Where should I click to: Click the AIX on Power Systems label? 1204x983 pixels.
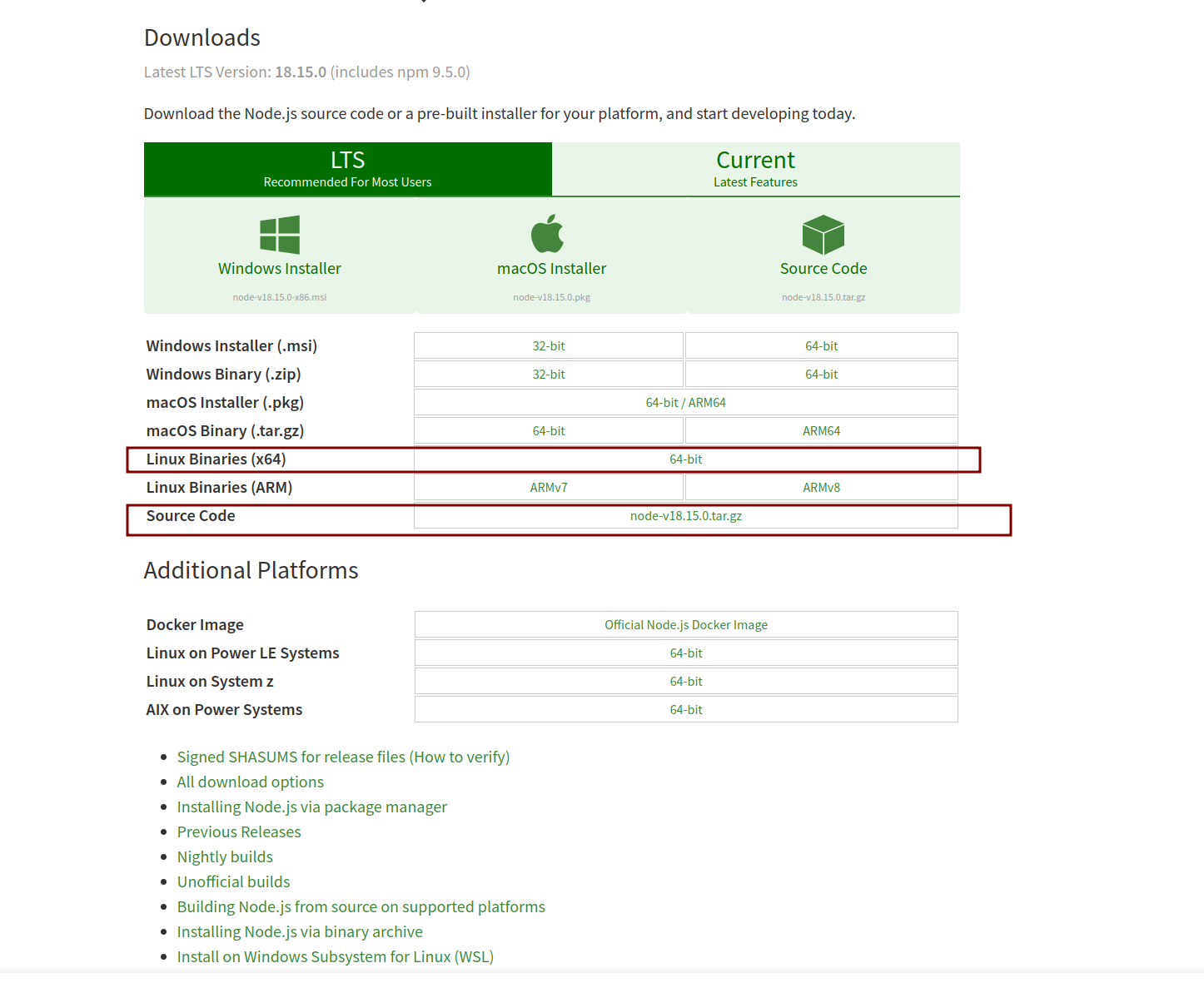(224, 709)
